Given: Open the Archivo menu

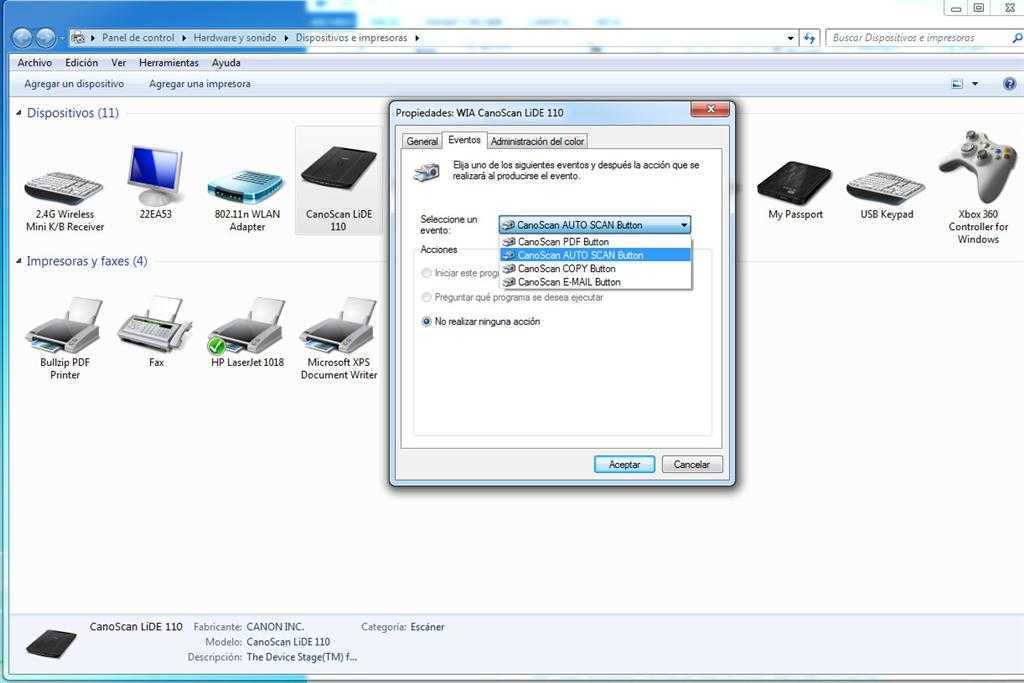Looking at the screenshot, I should coord(35,63).
